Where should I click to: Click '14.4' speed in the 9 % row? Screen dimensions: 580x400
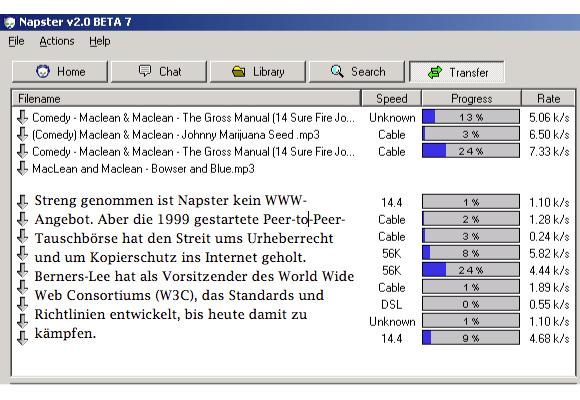pyautogui.click(x=392, y=338)
